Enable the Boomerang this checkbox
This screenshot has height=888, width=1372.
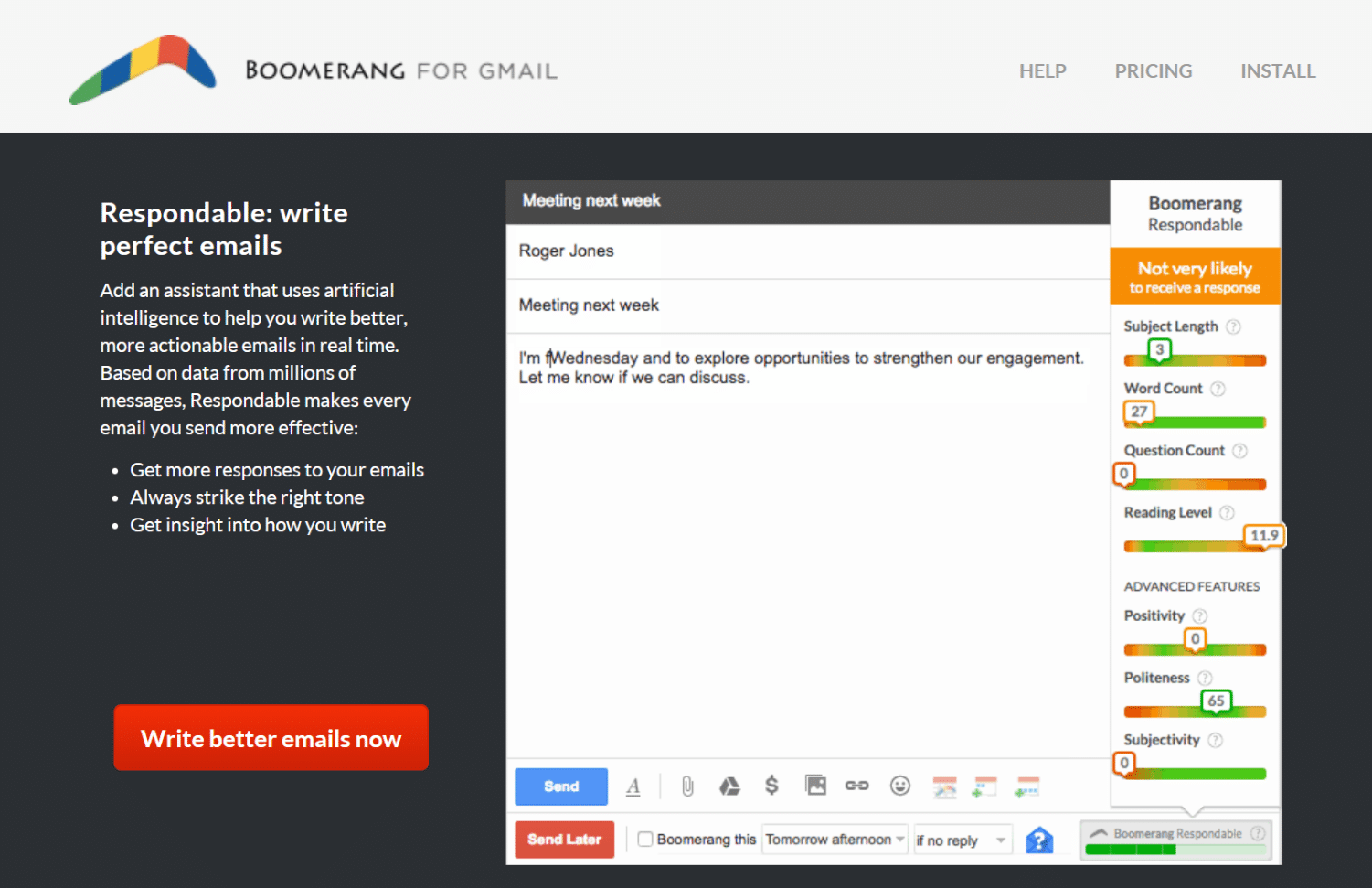(x=645, y=839)
